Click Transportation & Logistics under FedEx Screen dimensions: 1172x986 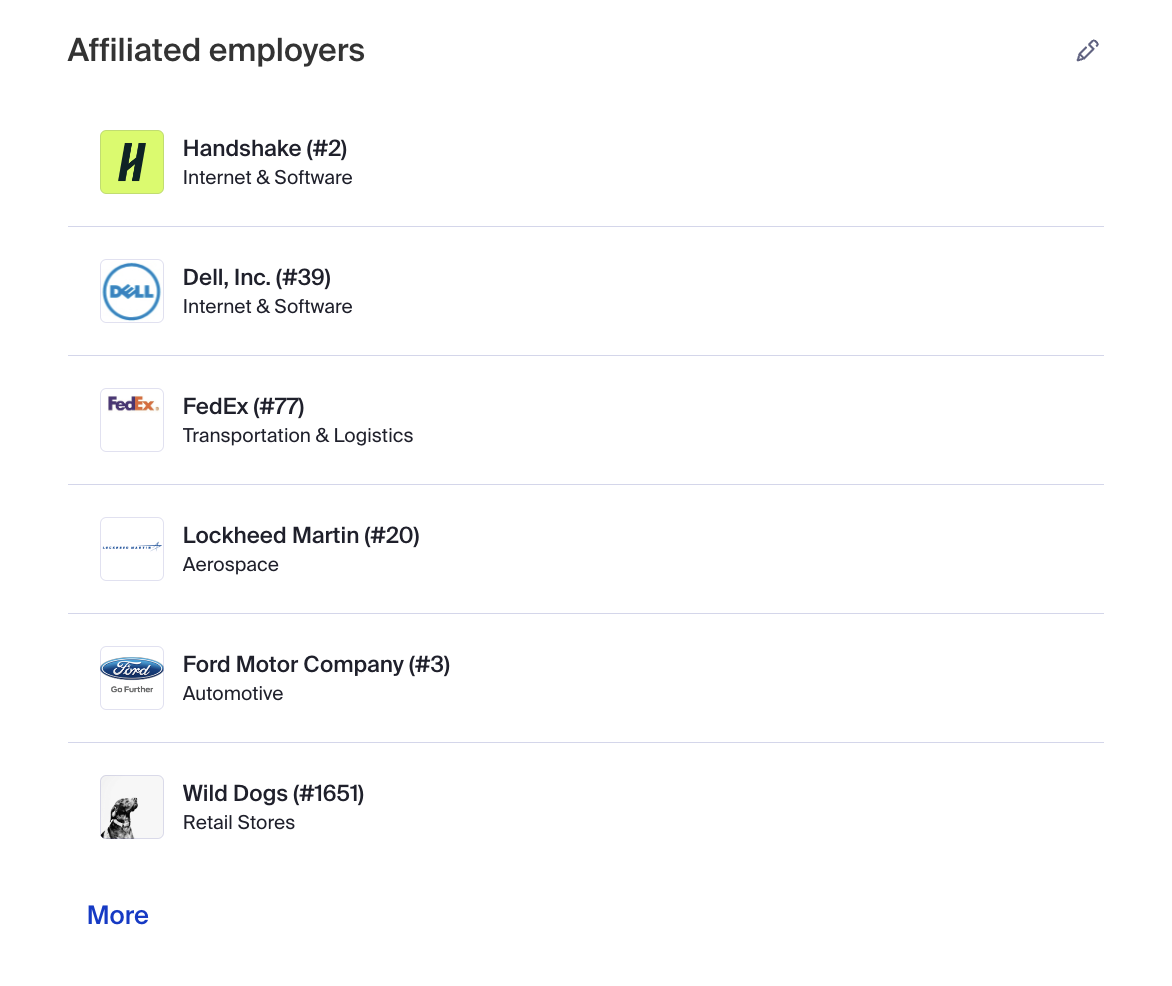click(x=297, y=436)
